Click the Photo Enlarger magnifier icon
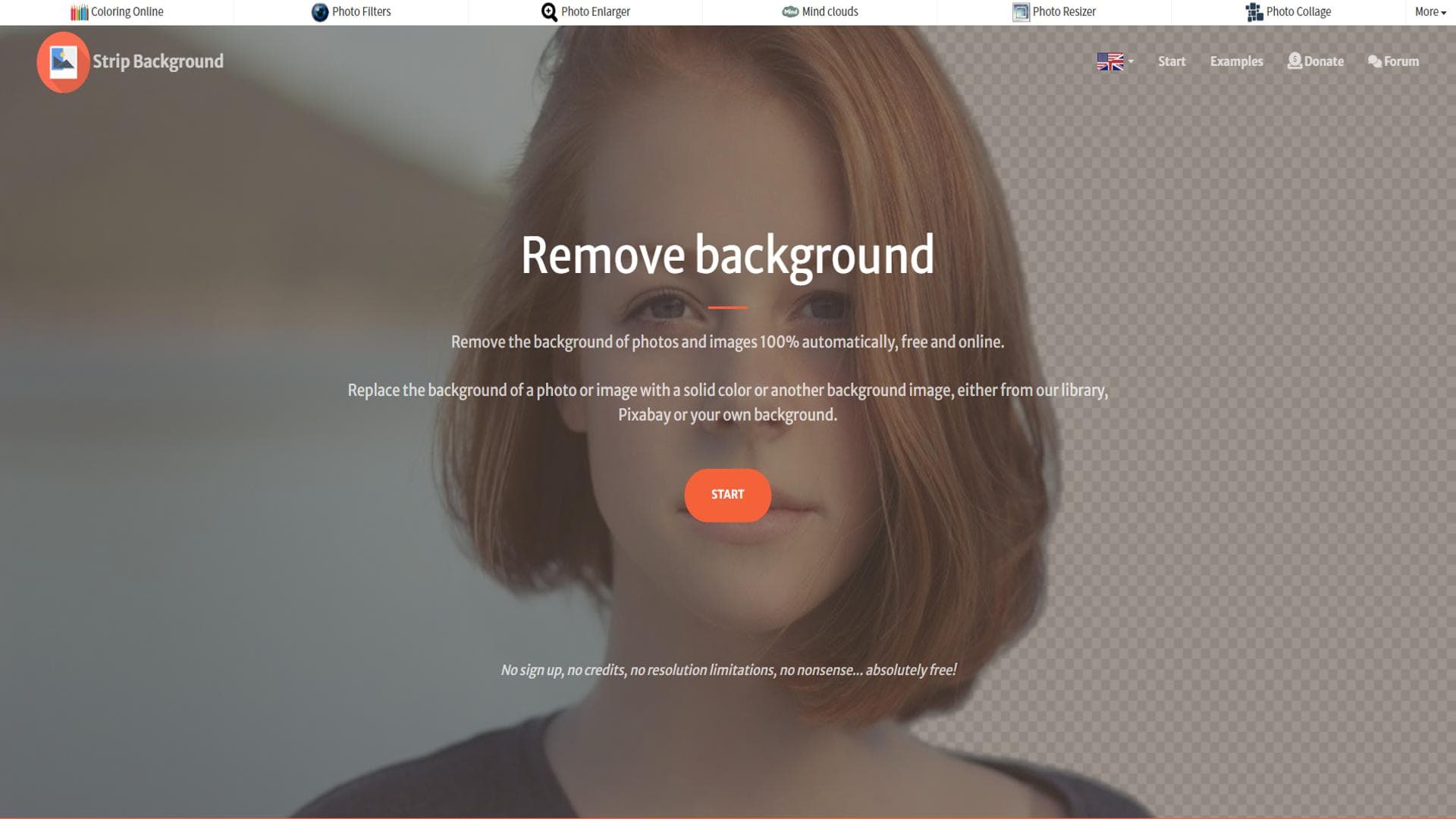This screenshot has width=1456, height=819. pyautogui.click(x=549, y=12)
